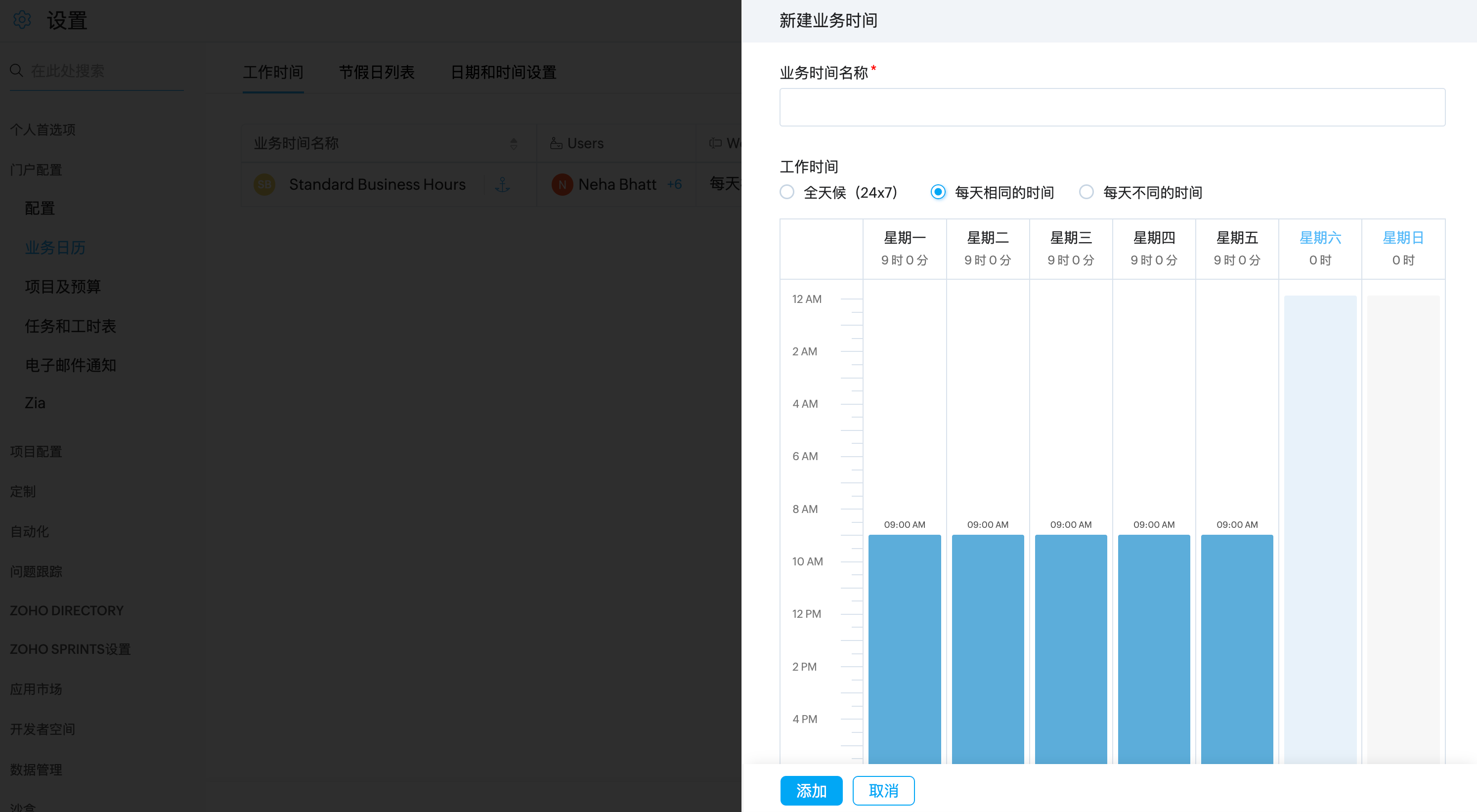This screenshot has width=1477, height=812.
Task: Click the 业务时间名称 text field
Action: [x=1112, y=107]
